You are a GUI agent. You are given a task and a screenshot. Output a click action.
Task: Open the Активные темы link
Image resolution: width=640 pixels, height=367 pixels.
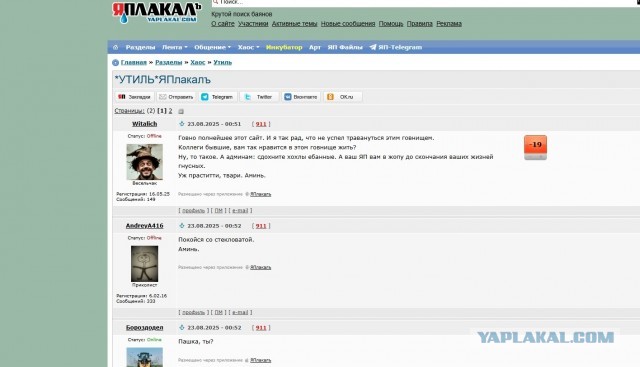294,24
